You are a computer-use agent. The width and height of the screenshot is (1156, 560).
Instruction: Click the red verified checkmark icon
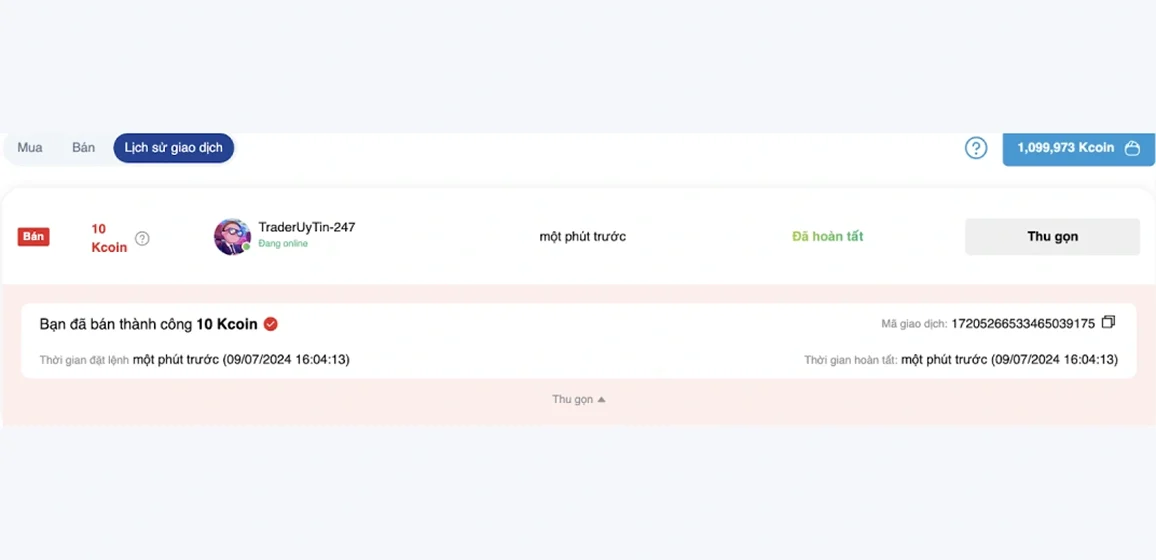tap(271, 323)
